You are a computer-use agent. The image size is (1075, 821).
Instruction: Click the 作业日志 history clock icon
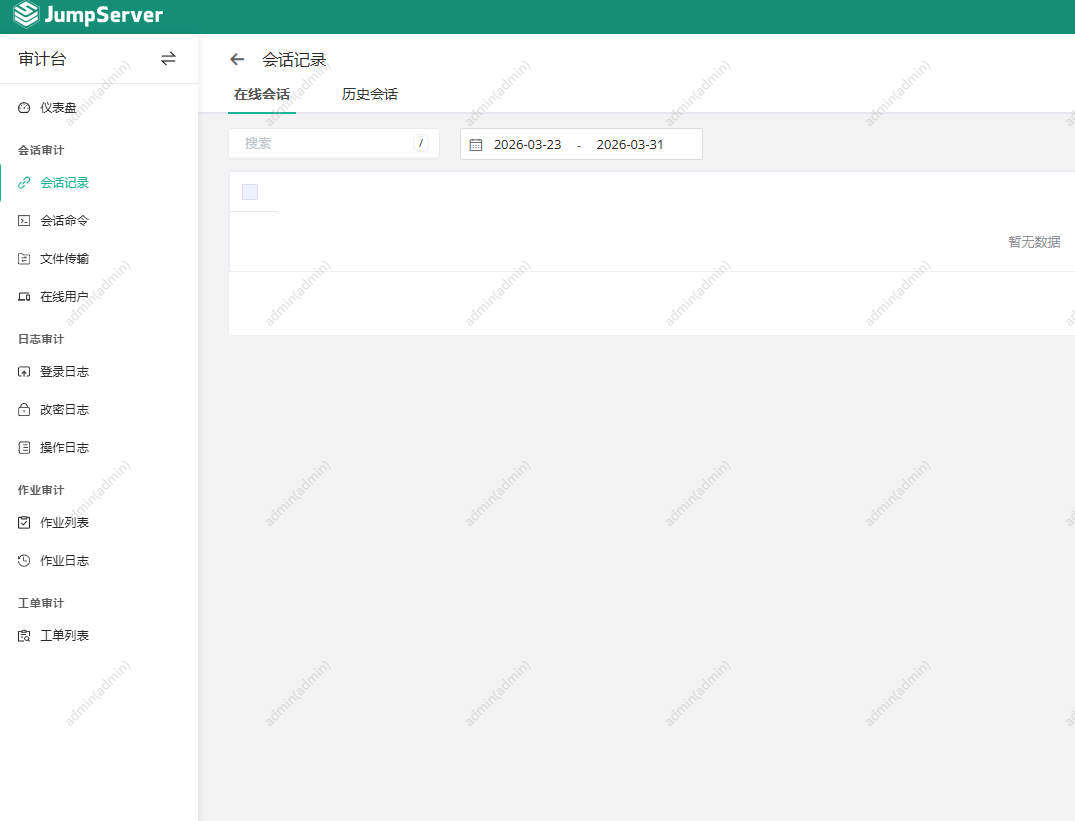(x=24, y=561)
